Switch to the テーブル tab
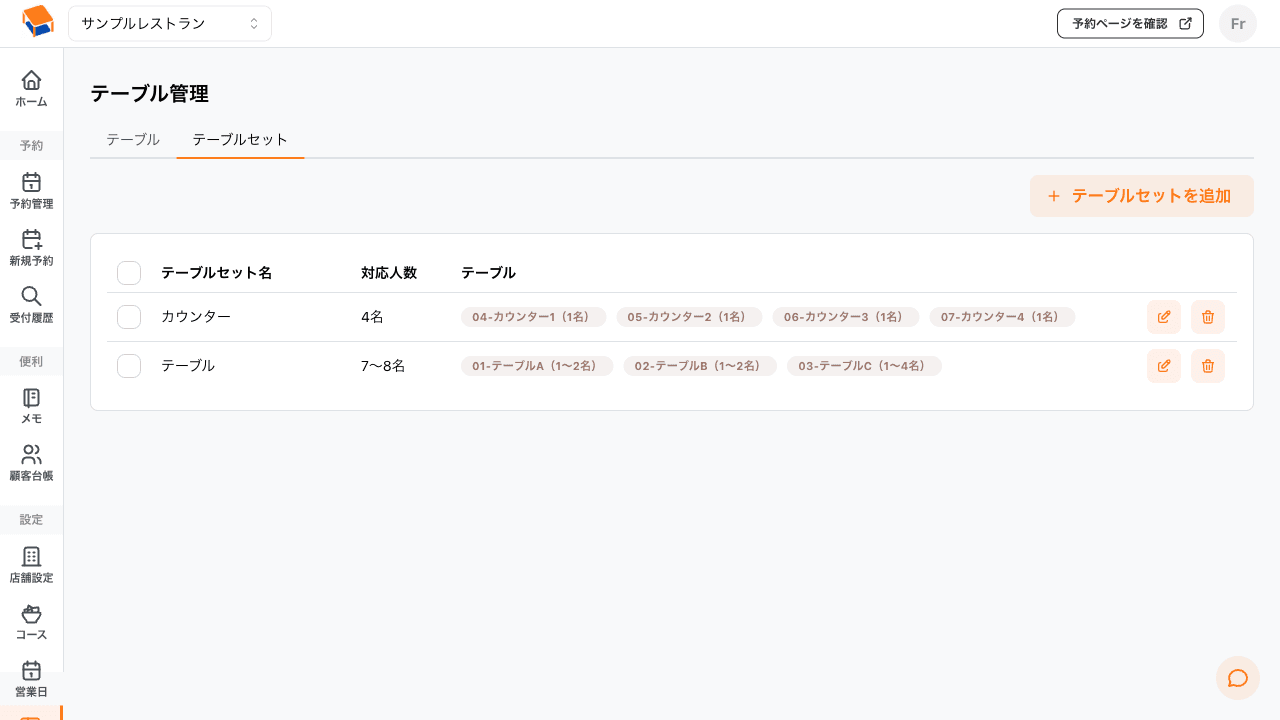The image size is (1280, 720). click(133, 140)
